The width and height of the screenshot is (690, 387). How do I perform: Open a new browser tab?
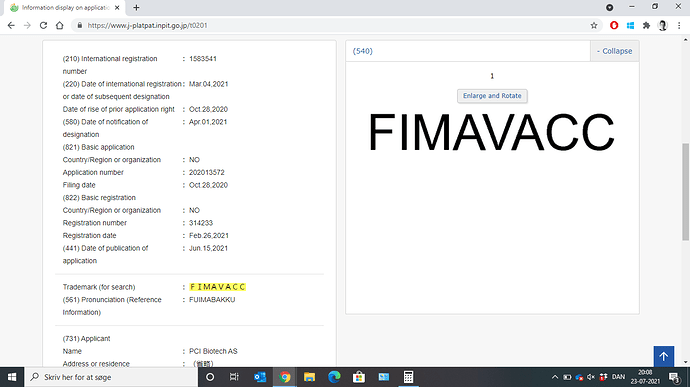point(136,7)
